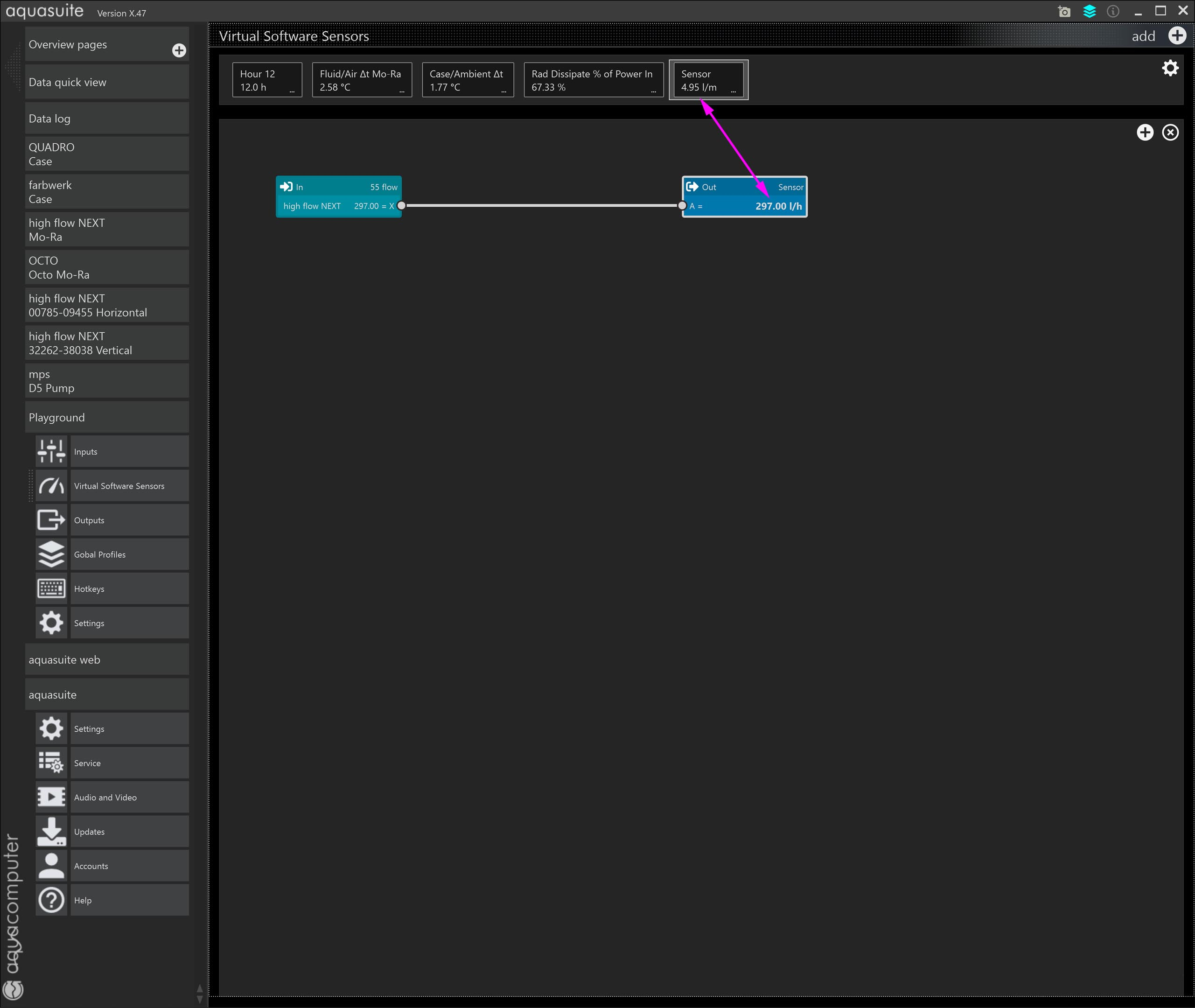Open the Inputs sliders icon
Viewport: 1195px width, 1008px height.
[51, 451]
